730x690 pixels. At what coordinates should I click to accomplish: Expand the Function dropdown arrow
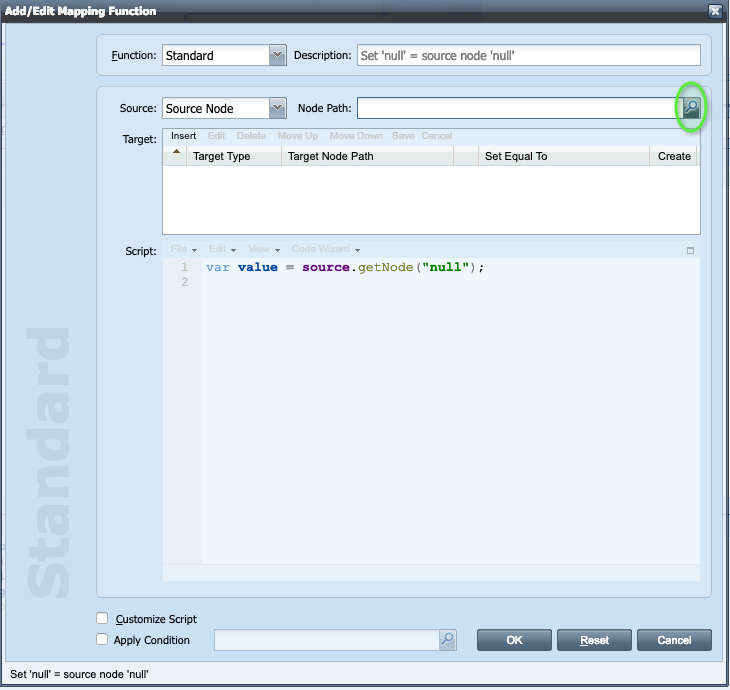click(277, 55)
